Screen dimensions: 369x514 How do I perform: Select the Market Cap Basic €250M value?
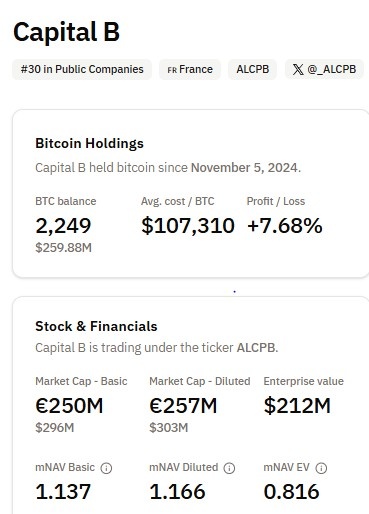[x=69, y=406]
